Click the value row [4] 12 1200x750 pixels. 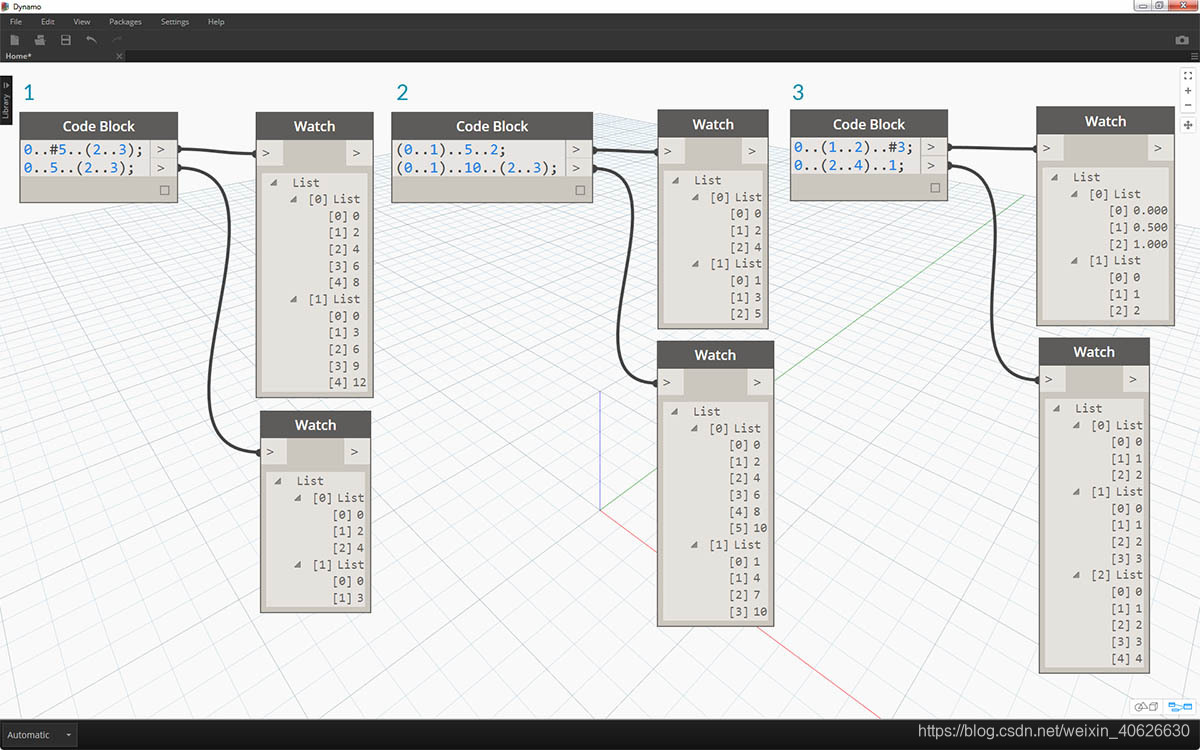pyautogui.click(x=348, y=382)
